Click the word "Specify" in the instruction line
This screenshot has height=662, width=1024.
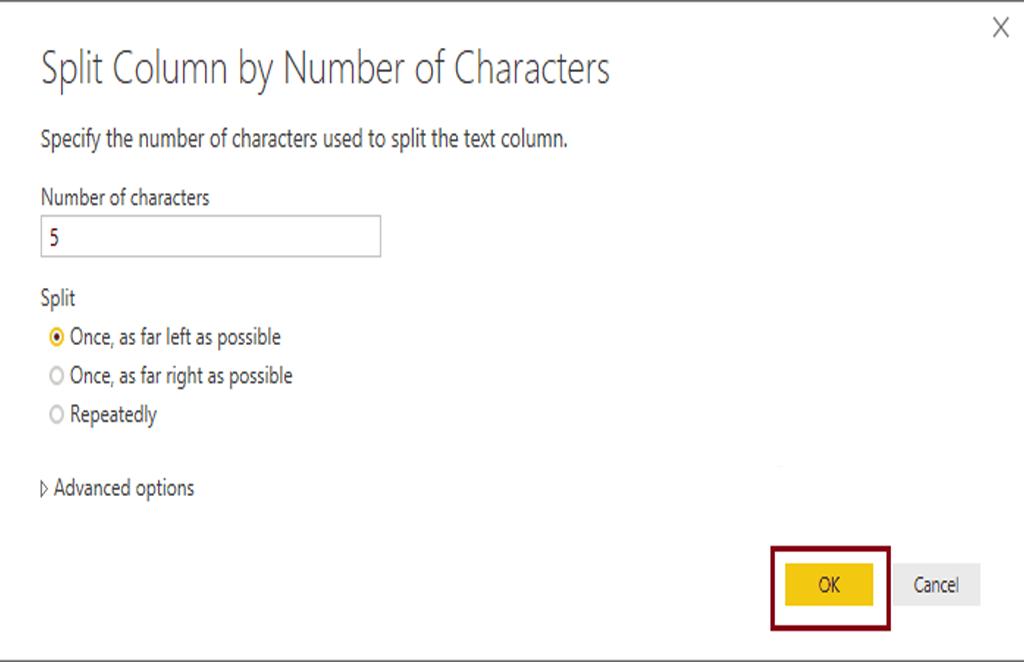[70, 139]
